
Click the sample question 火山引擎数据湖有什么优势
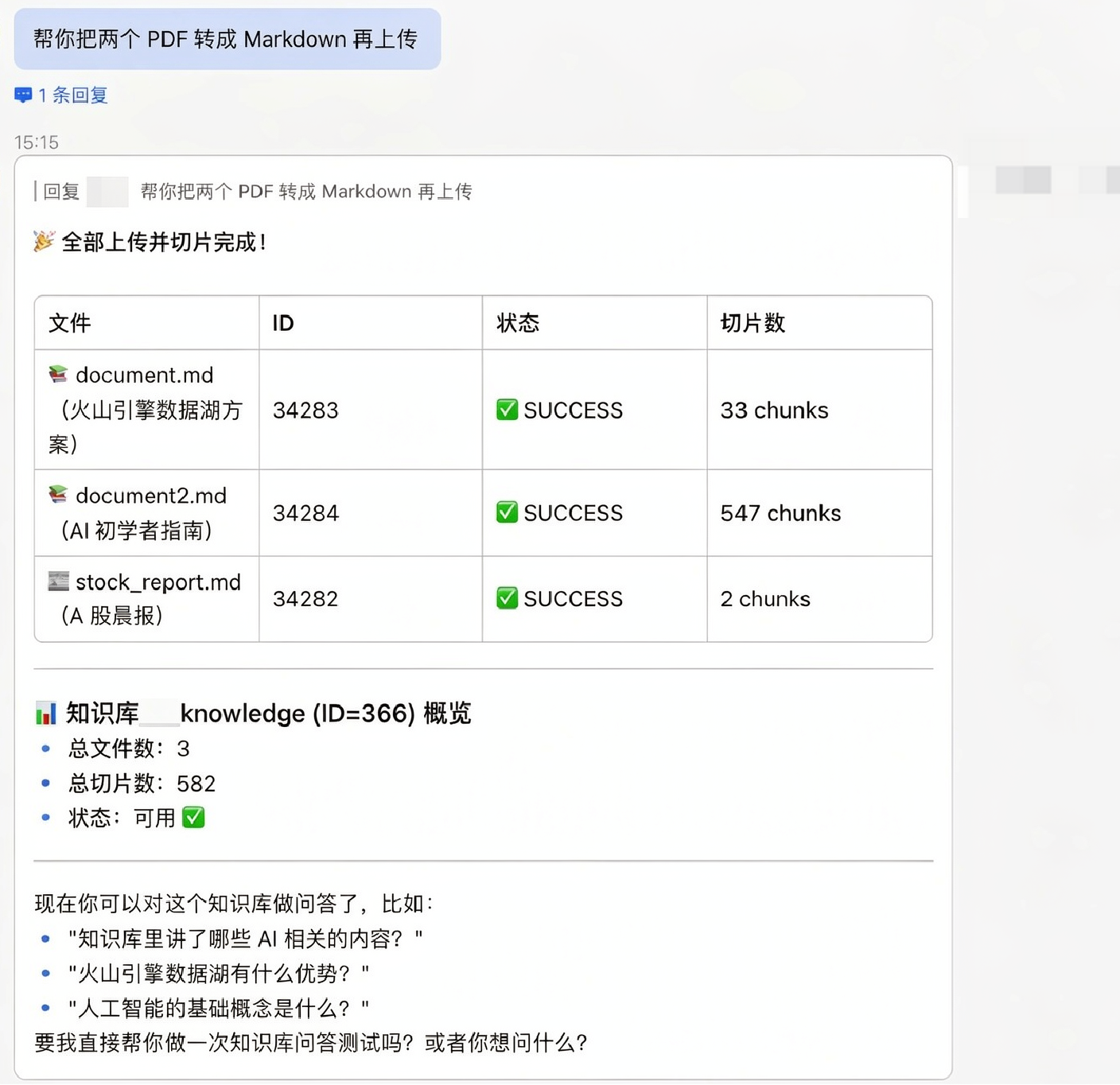click(x=219, y=974)
